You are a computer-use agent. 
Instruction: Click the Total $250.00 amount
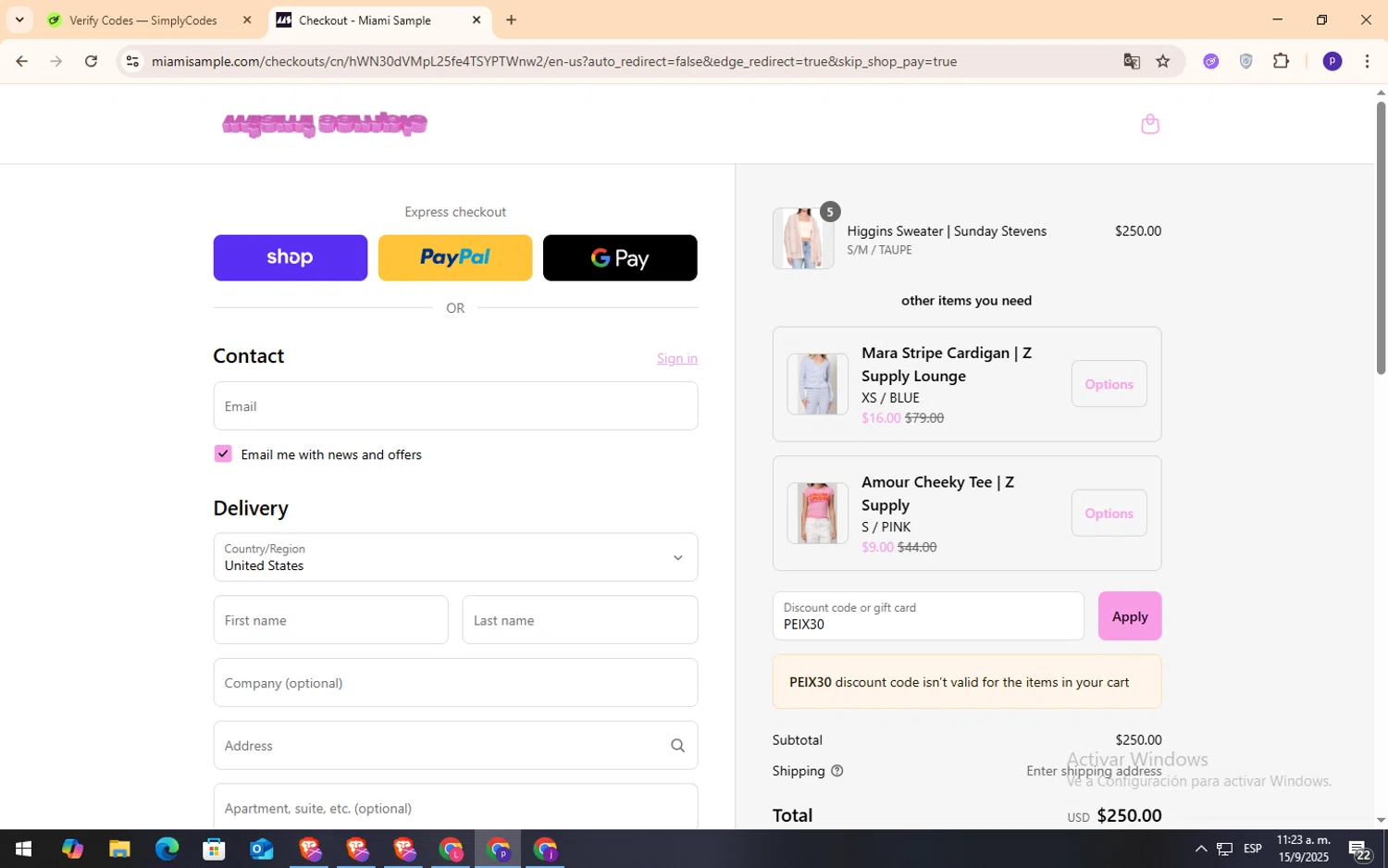1129,815
